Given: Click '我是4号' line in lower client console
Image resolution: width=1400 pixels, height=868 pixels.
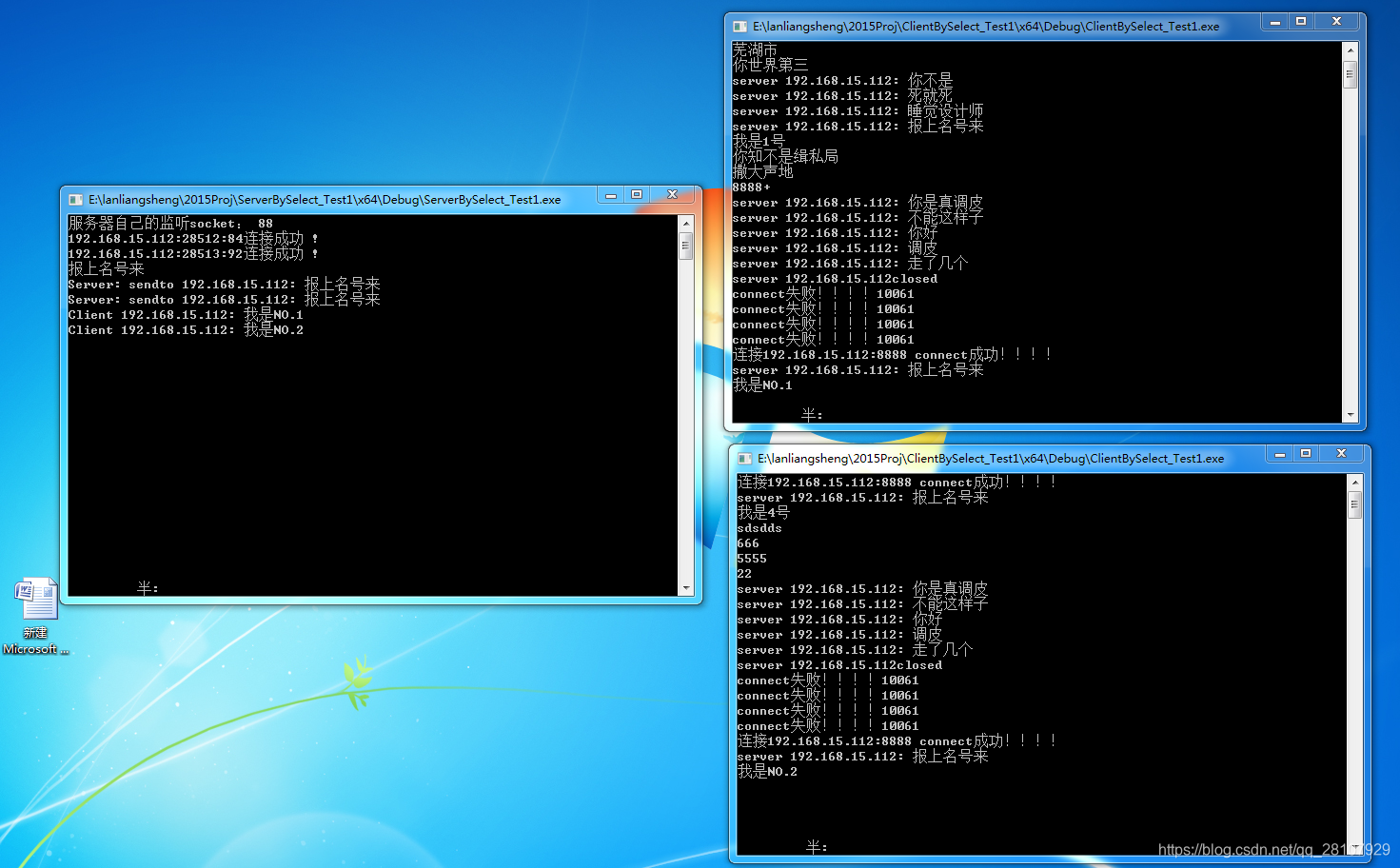Looking at the screenshot, I should coord(763,513).
